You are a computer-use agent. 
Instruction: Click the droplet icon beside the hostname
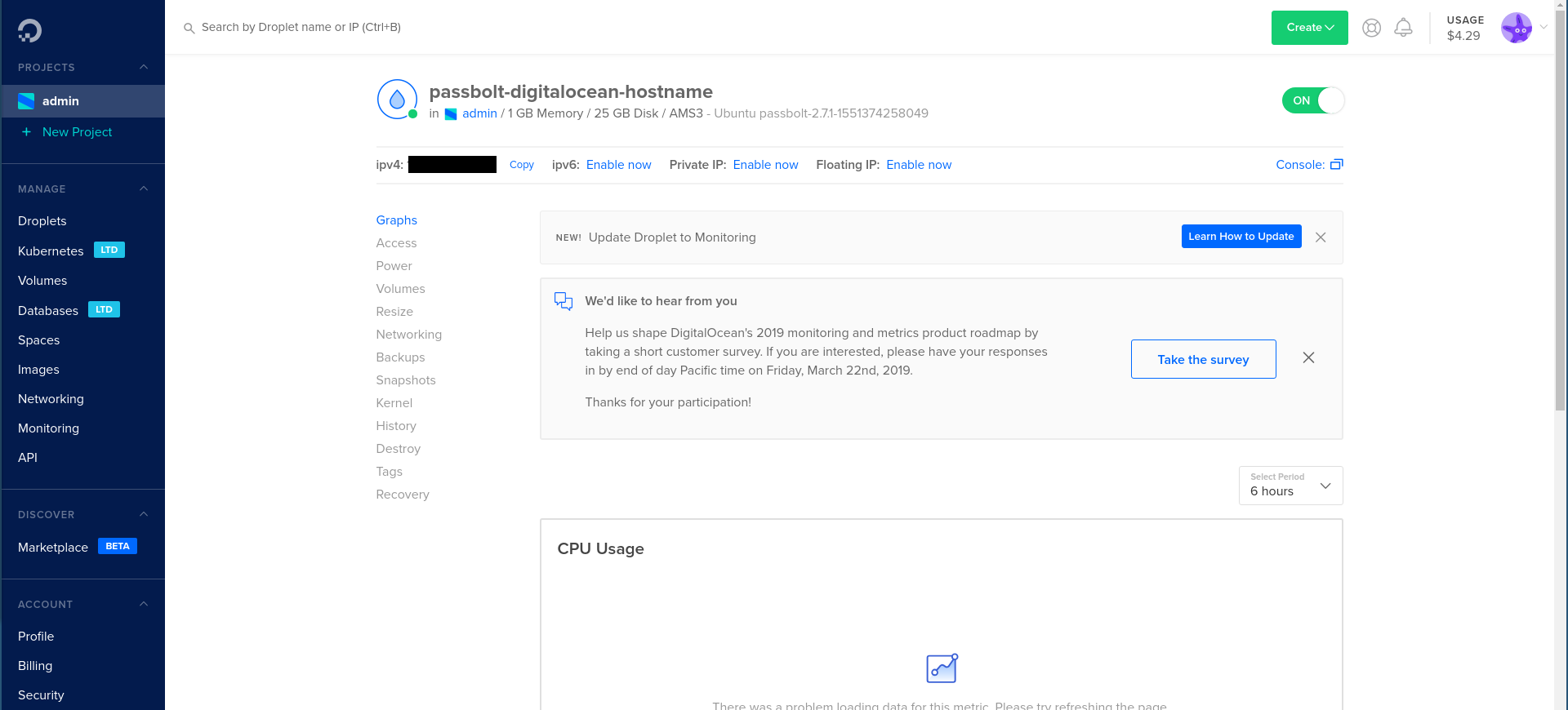point(397,100)
